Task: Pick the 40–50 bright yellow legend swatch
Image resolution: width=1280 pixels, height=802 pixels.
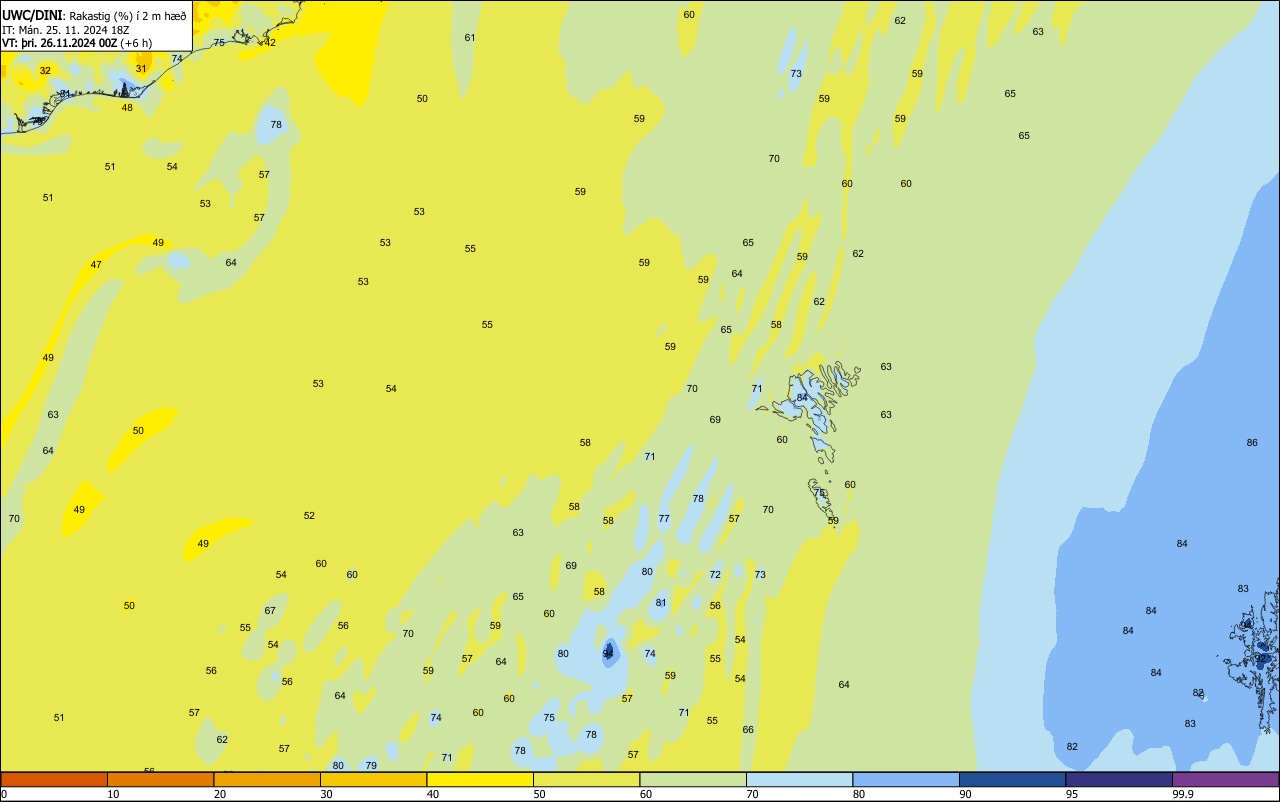Action: [480, 779]
